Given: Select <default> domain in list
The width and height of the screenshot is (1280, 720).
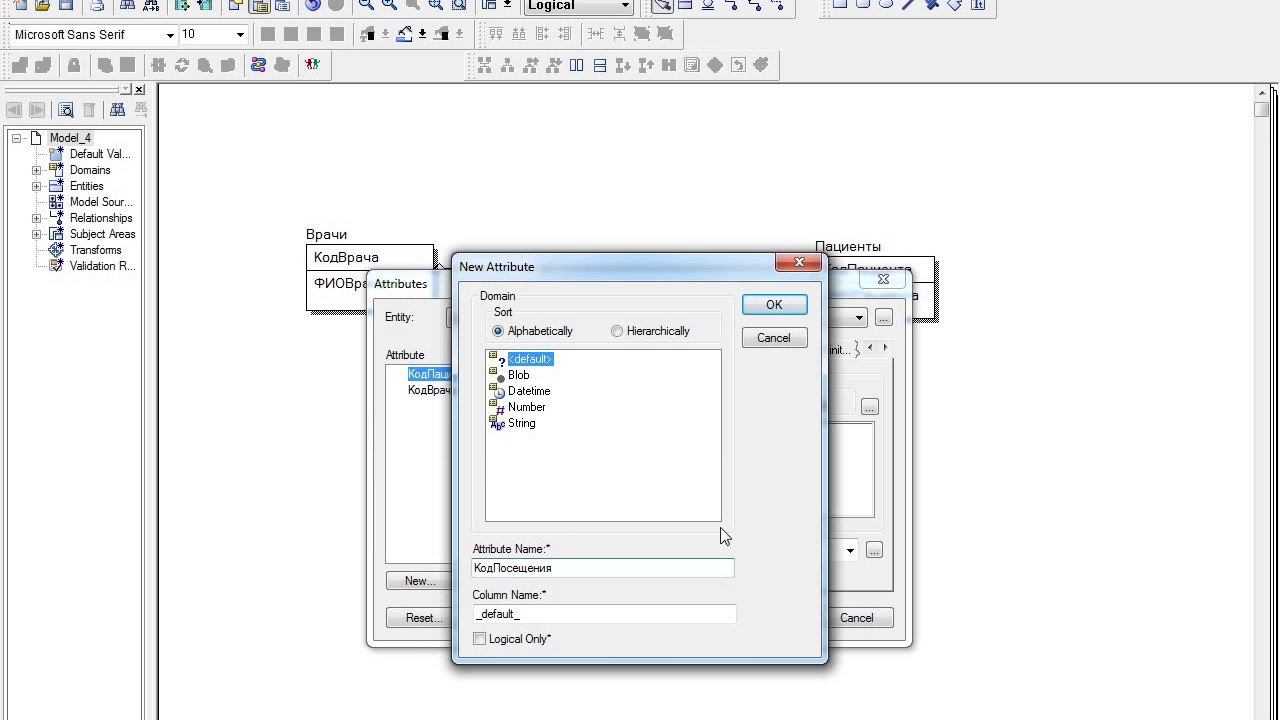Looking at the screenshot, I should [530, 359].
